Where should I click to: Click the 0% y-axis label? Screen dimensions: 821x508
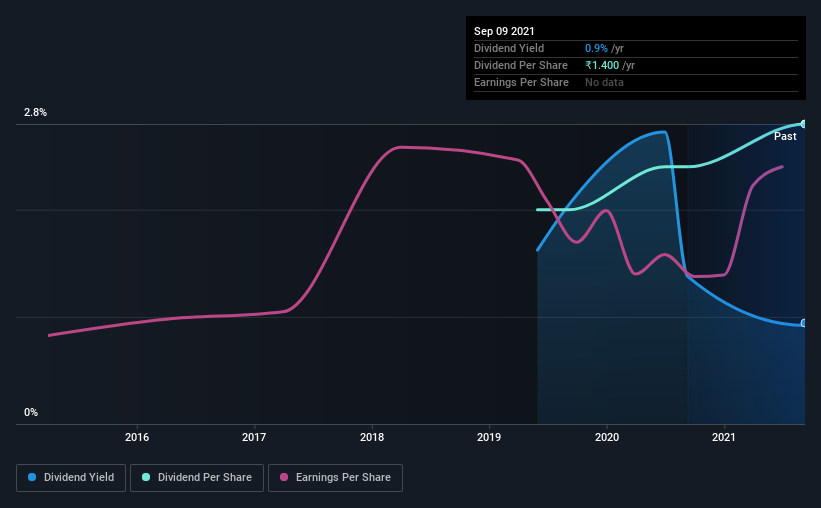[x=31, y=412]
